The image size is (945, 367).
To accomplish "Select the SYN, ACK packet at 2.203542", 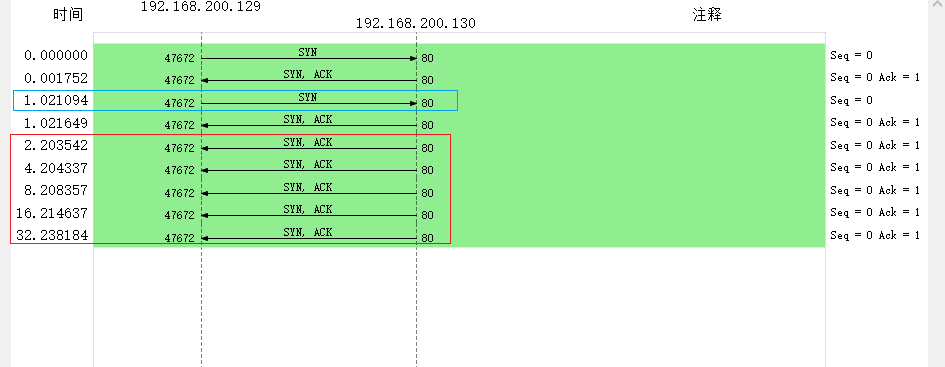I will point(459,145).
